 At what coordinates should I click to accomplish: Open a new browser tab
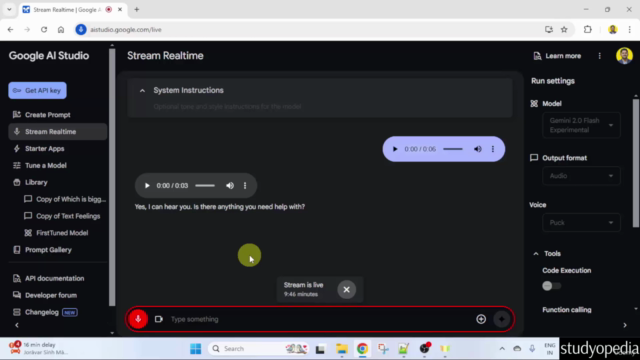pos(137,9)
